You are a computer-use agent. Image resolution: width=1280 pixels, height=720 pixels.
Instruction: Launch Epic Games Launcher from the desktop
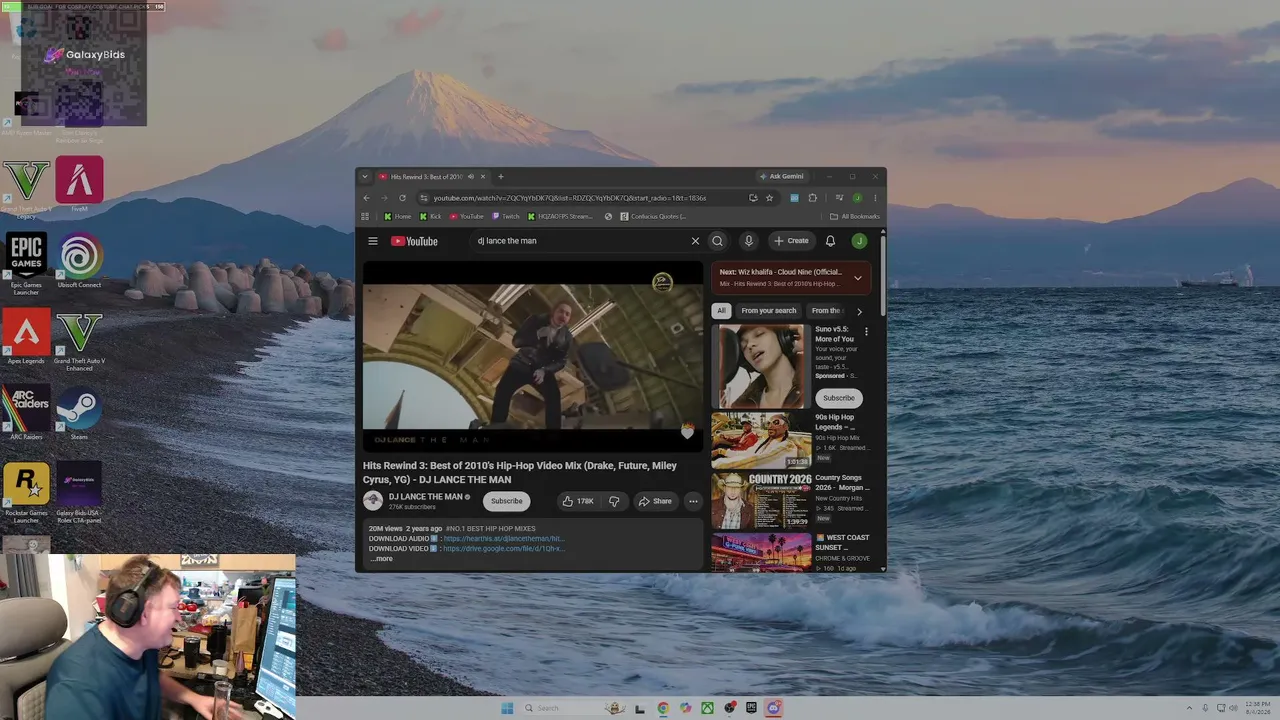tap(26, 263)
